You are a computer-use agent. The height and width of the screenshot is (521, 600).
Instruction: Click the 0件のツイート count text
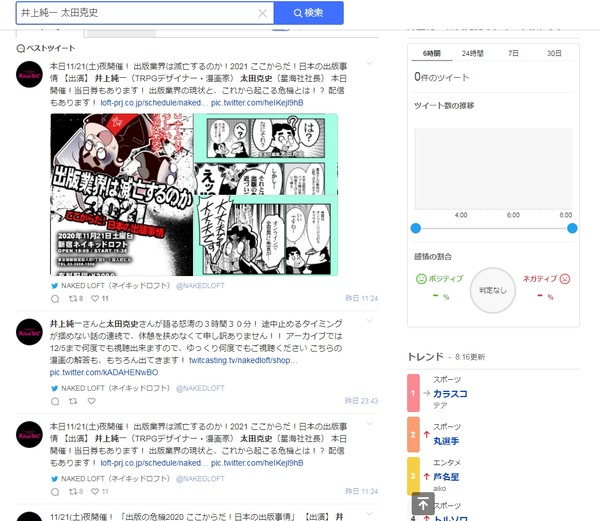pos(442,77)
